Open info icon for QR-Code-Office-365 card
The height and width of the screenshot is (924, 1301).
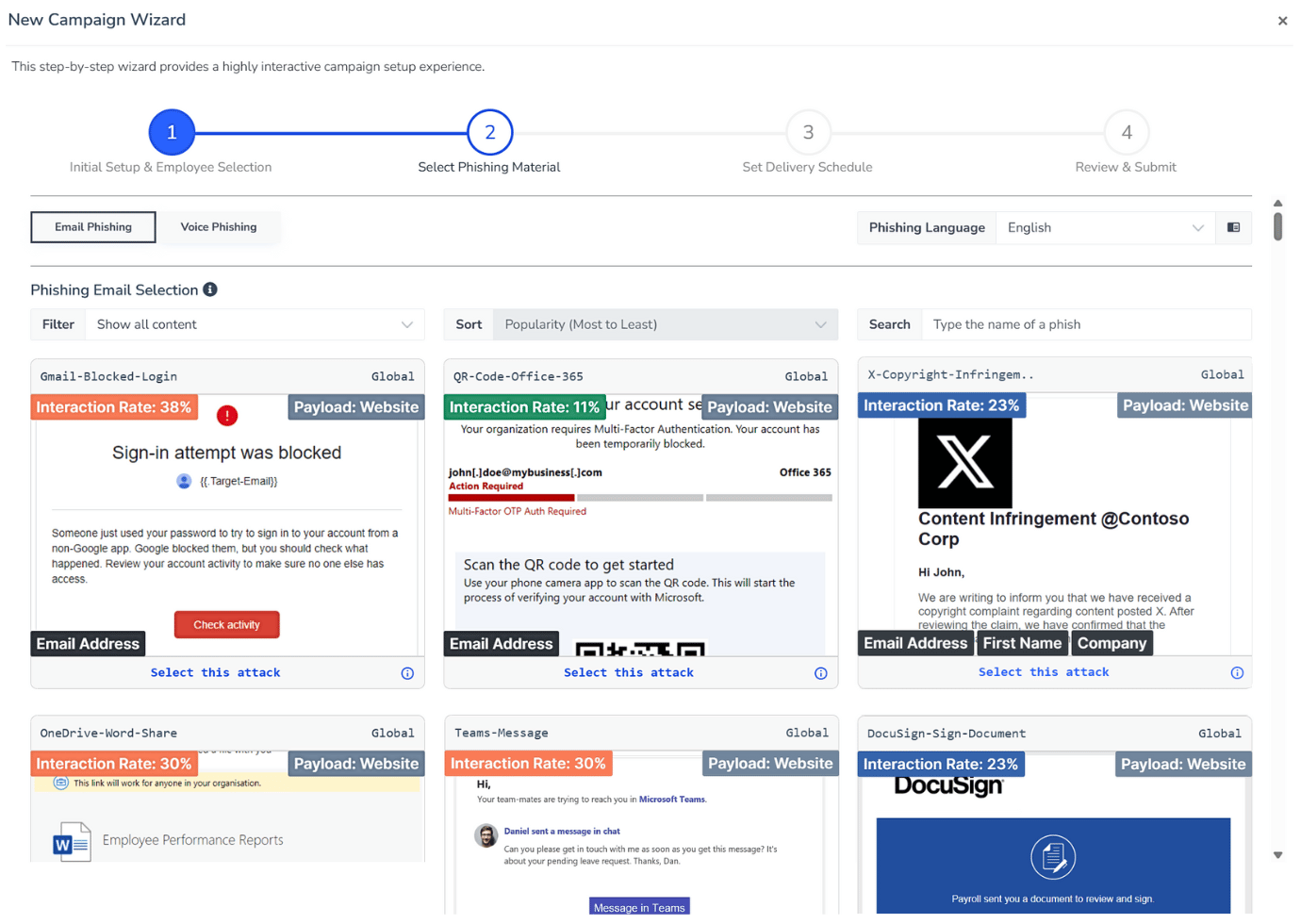(x=821, y=673)
